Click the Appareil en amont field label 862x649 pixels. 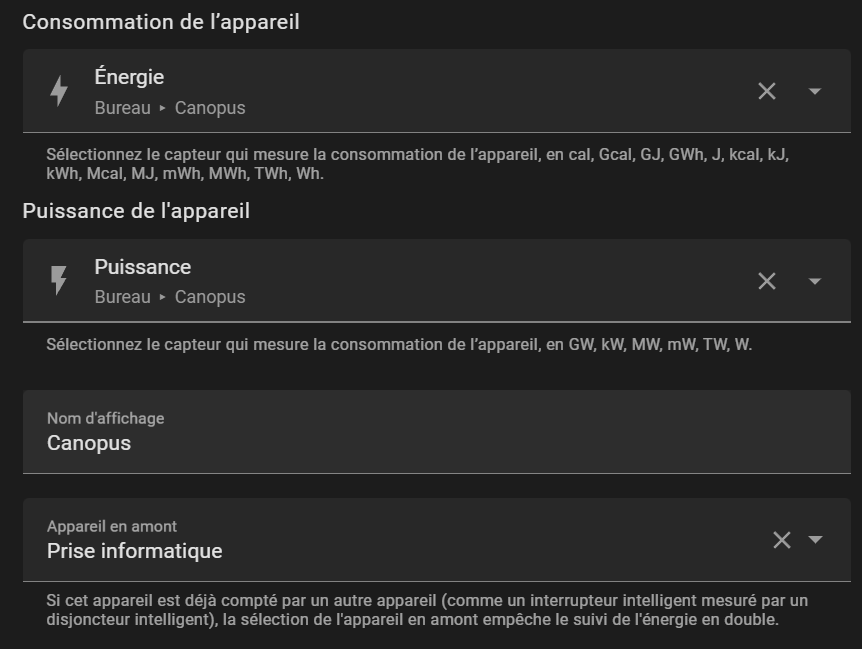(112, 526)
